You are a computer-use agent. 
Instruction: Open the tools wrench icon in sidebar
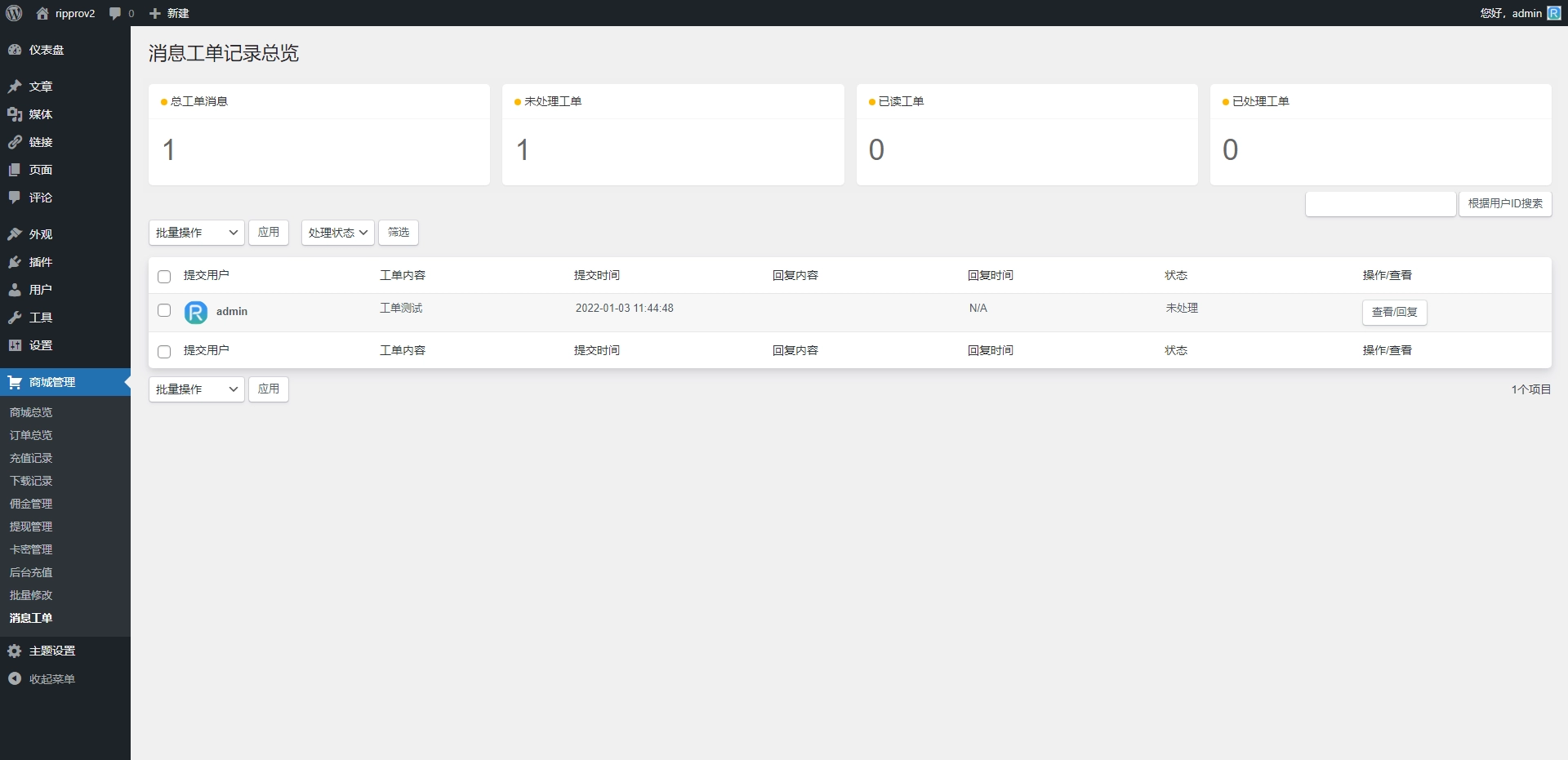[x=15, y=318]
